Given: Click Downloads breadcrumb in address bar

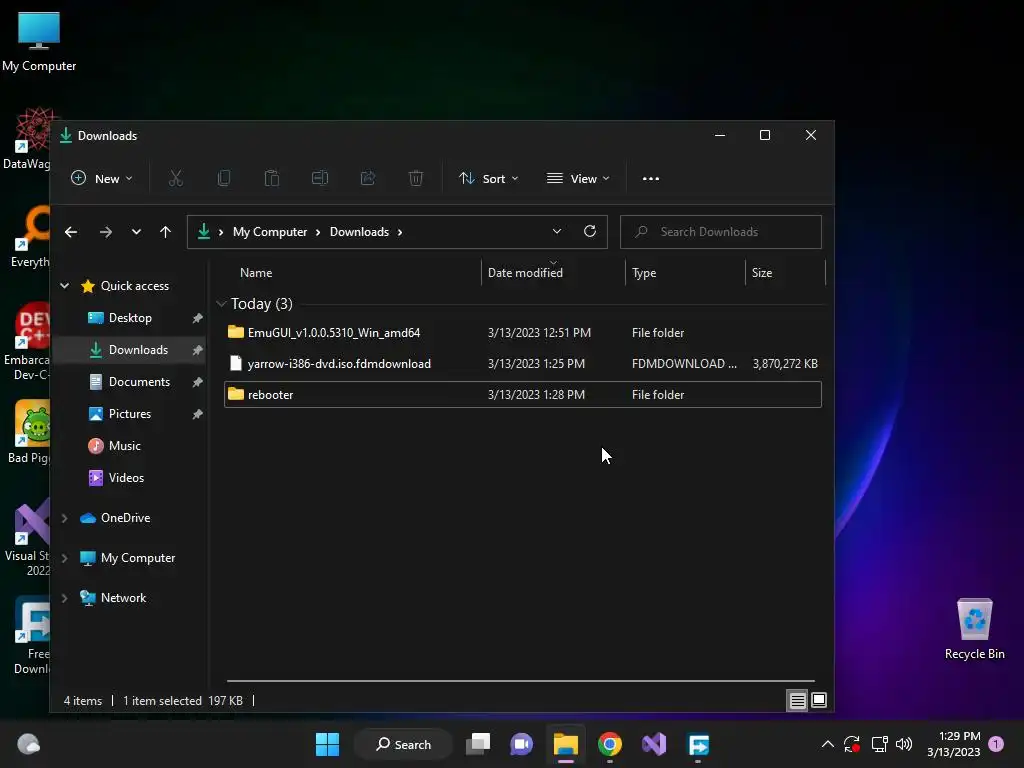Looking at the screenshot, I should coord(359,232).
